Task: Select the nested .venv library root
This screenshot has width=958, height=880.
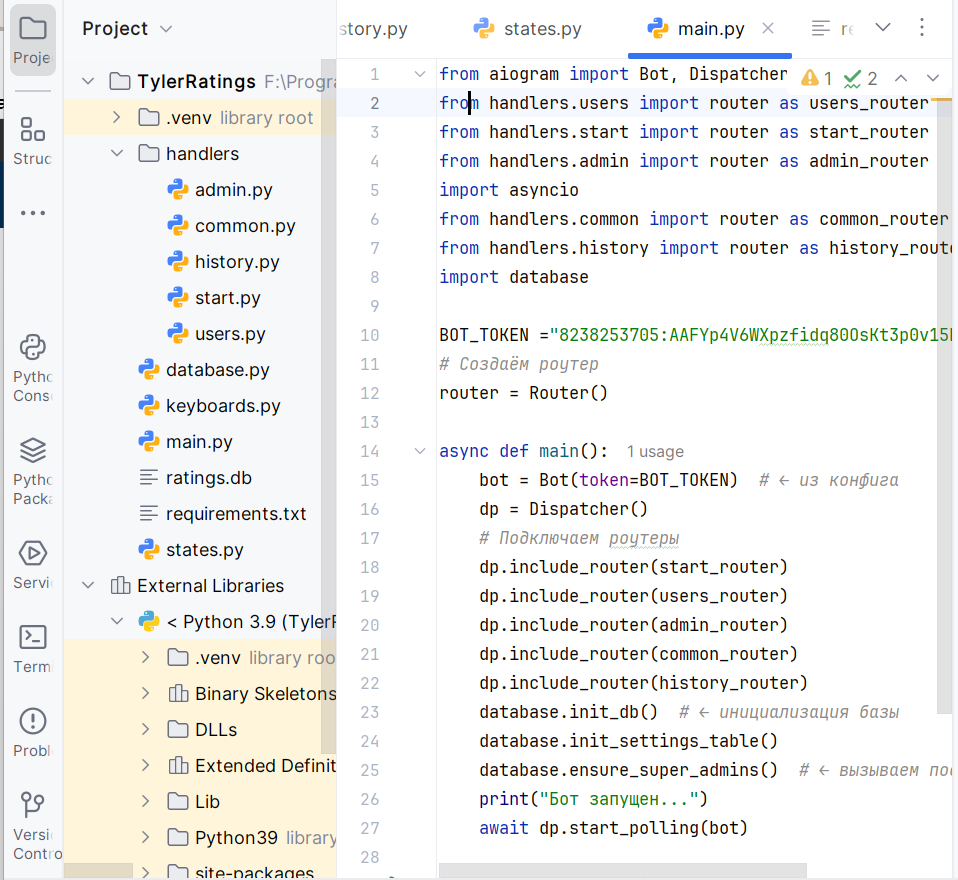Action: coord(250,658)
